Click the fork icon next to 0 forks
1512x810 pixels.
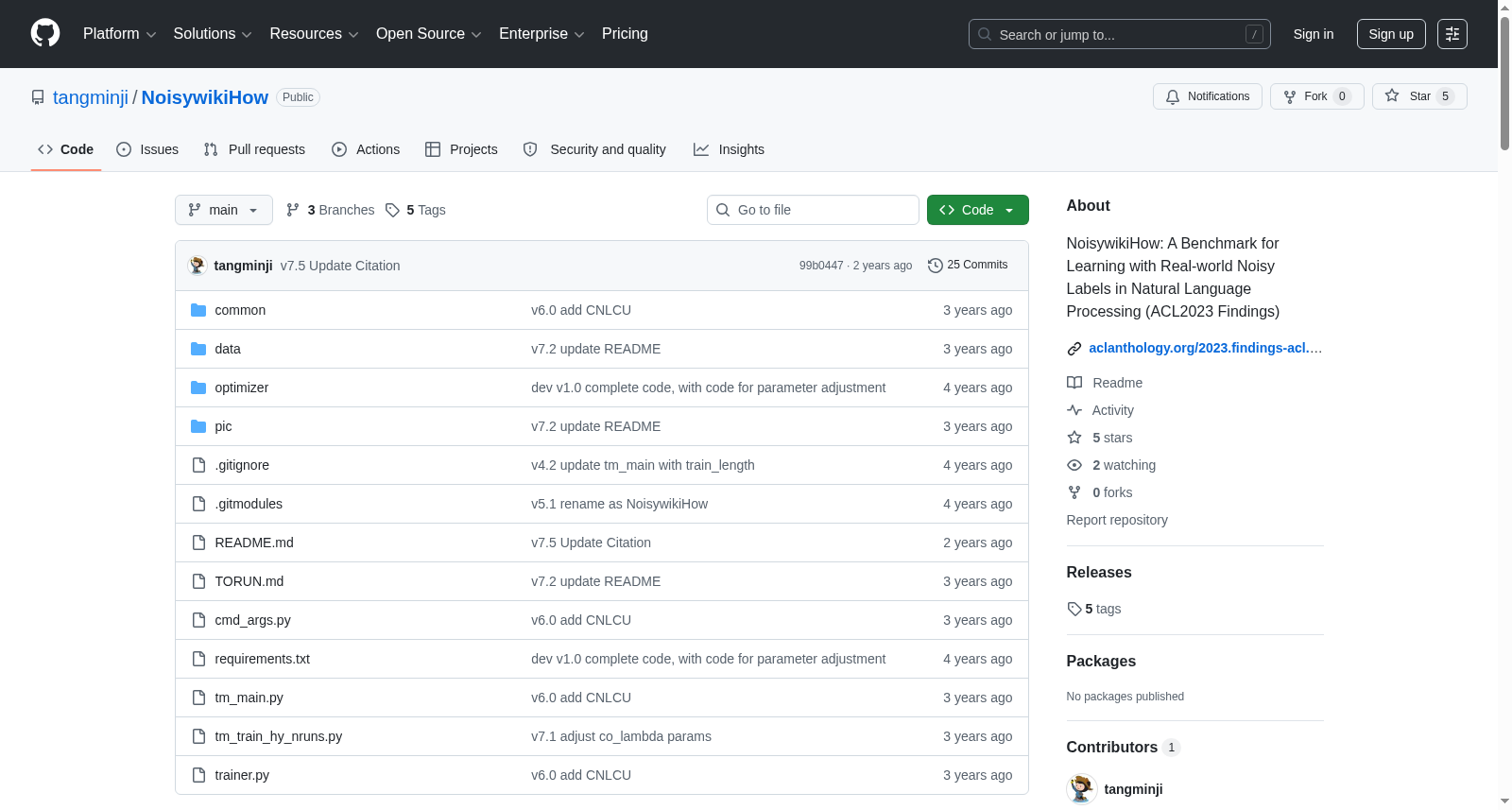click(1074, 492)
